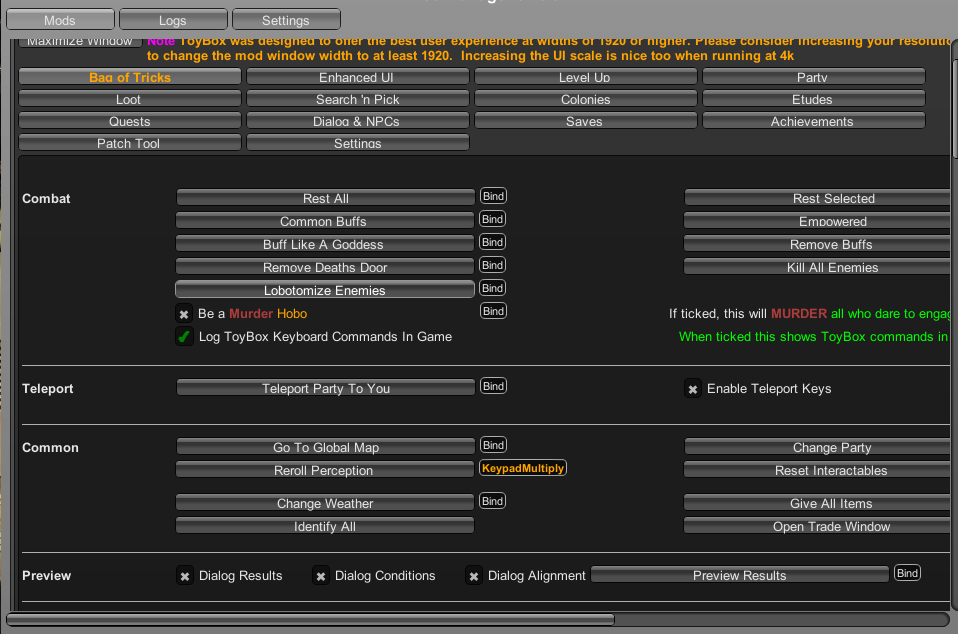Bind a key for Lobotomize Enemies
The height and width of the screenshot is (634, 958).
point(492,288)
